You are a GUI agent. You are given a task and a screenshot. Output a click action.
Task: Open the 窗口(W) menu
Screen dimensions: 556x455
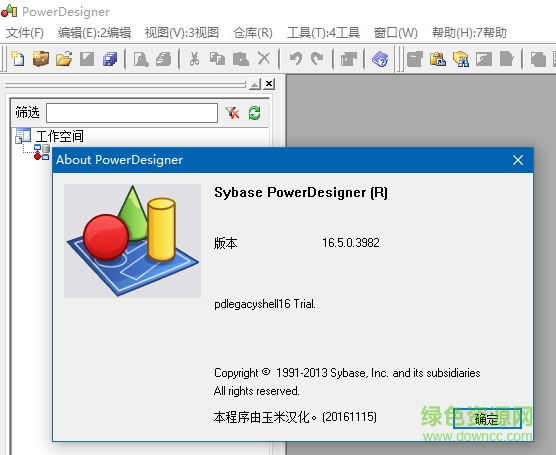[395, 33]
